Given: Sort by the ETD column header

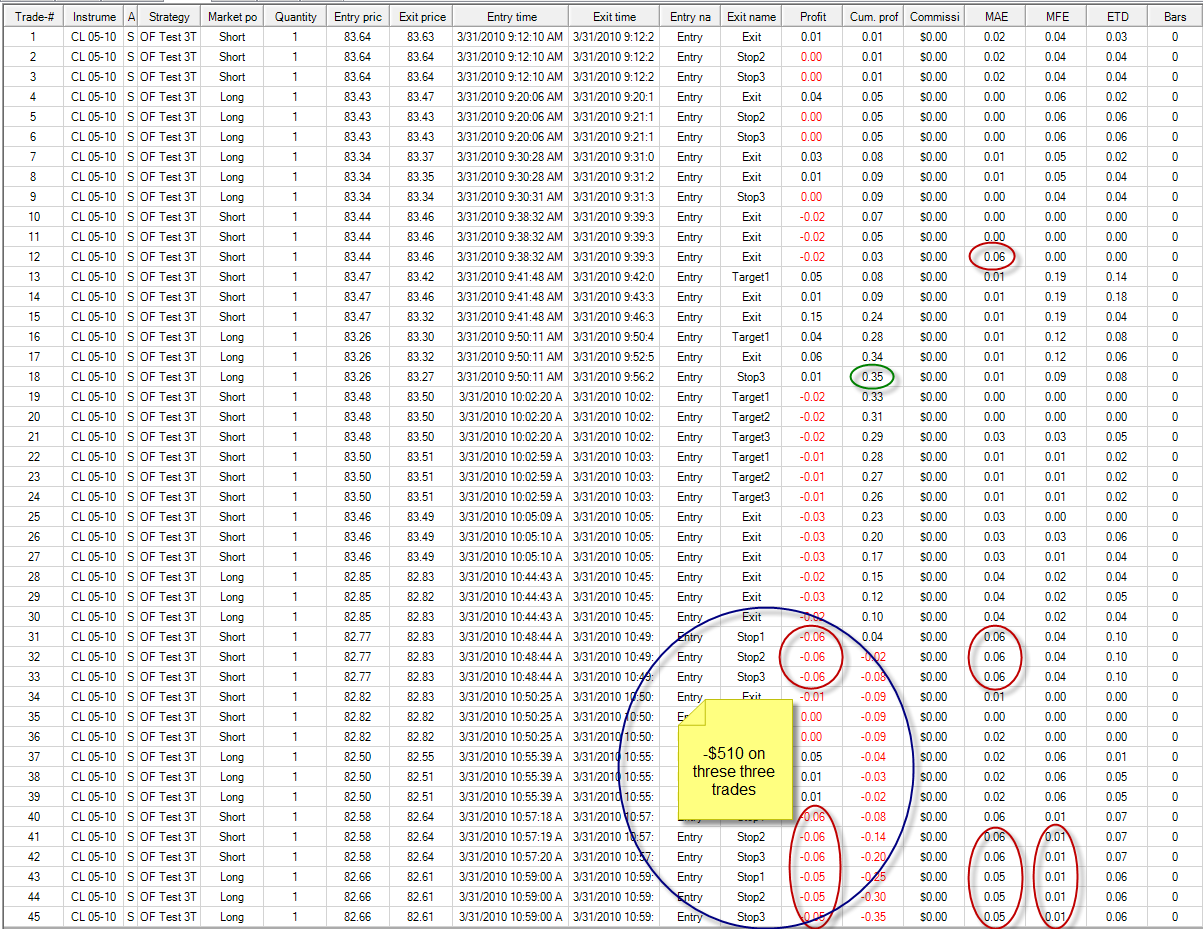Looking at the screenshot, I should click(1116, 17).
